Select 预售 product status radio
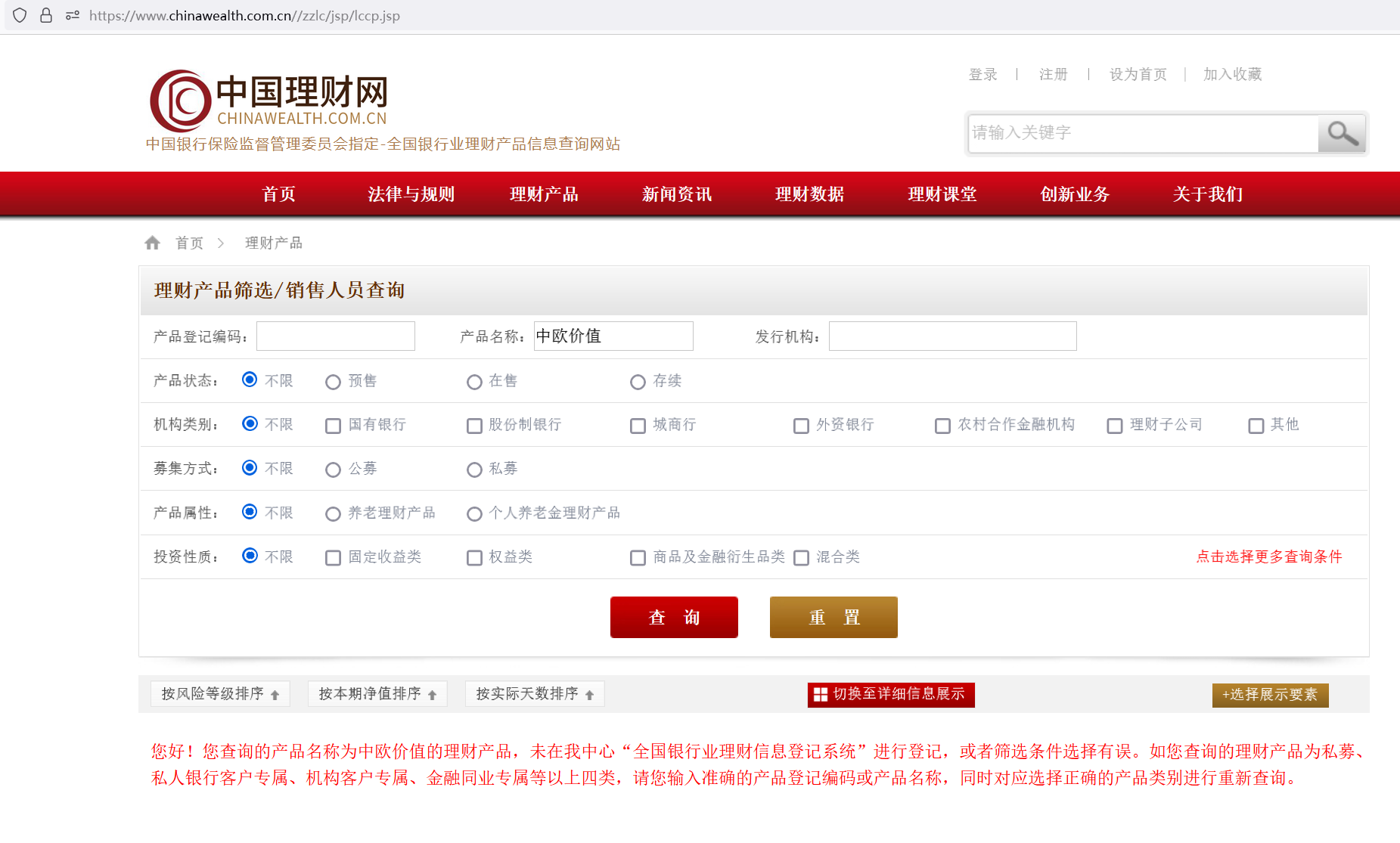The width and height of the screenshot is (1400, 843). (333, 382)
